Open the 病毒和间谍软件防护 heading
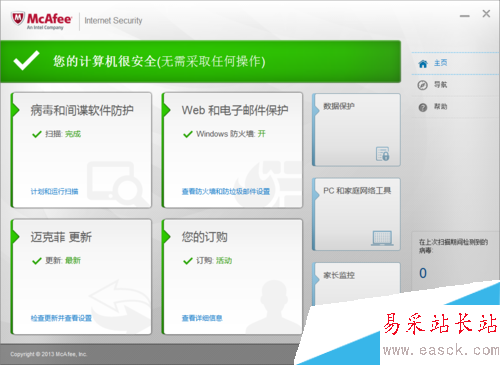Screen dimensions: 500x365 tap(82, 110)
